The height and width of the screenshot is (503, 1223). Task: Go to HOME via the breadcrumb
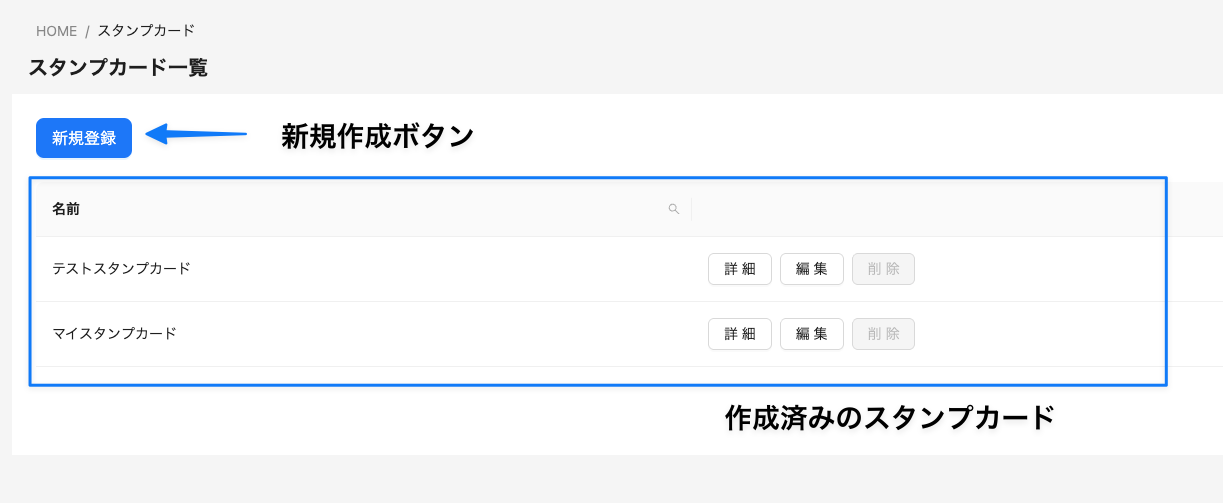[56, 31]
